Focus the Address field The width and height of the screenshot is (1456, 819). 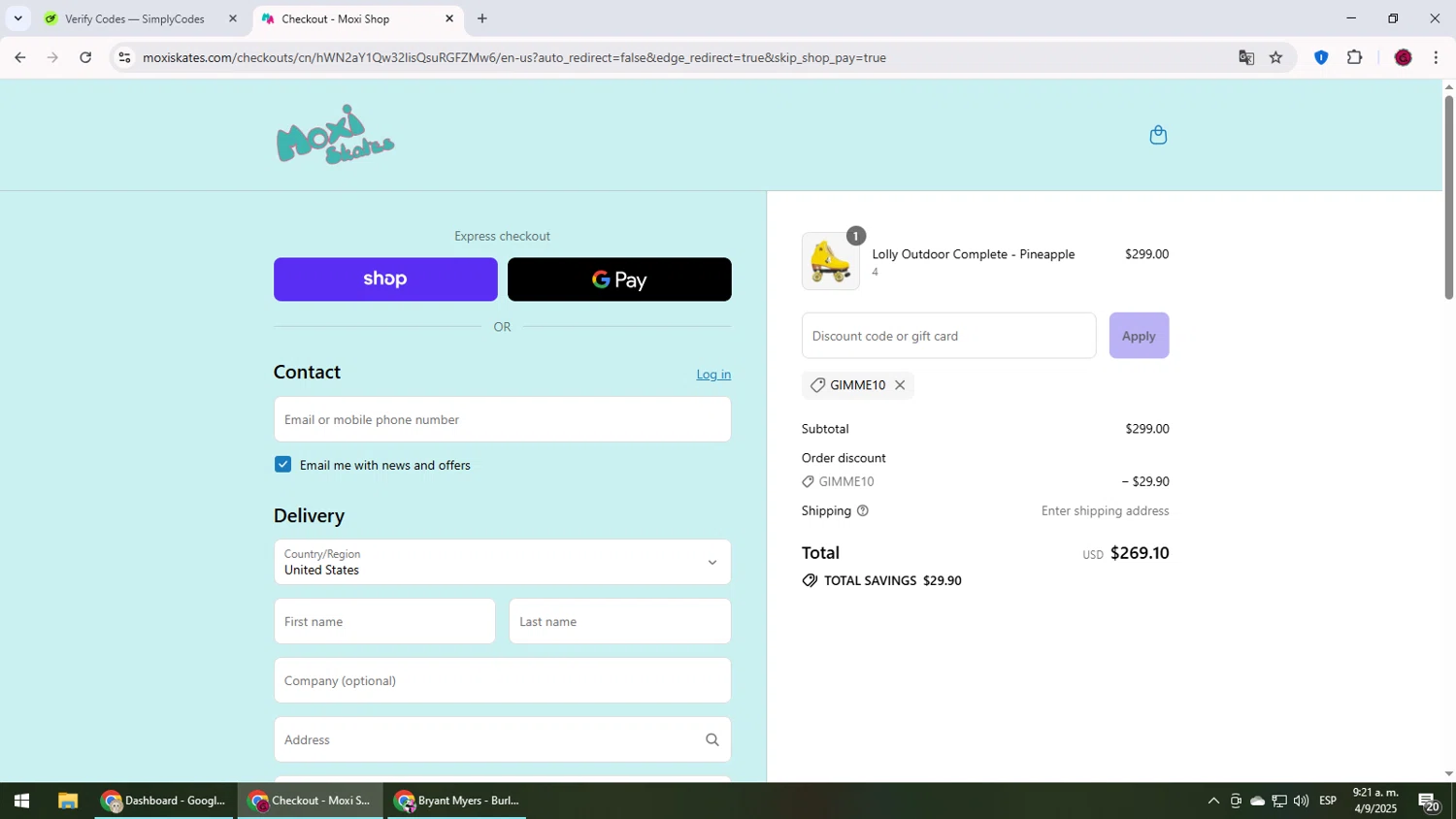point(502,739)
